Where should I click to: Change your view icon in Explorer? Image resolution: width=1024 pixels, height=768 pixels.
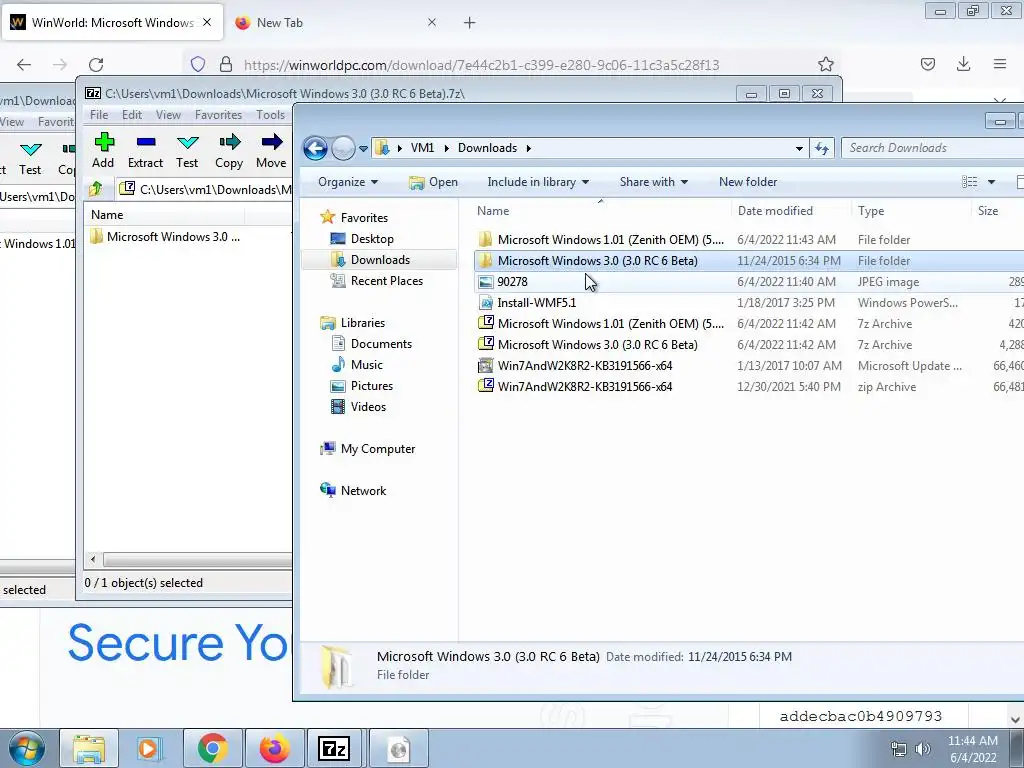[x=970, y=182]
